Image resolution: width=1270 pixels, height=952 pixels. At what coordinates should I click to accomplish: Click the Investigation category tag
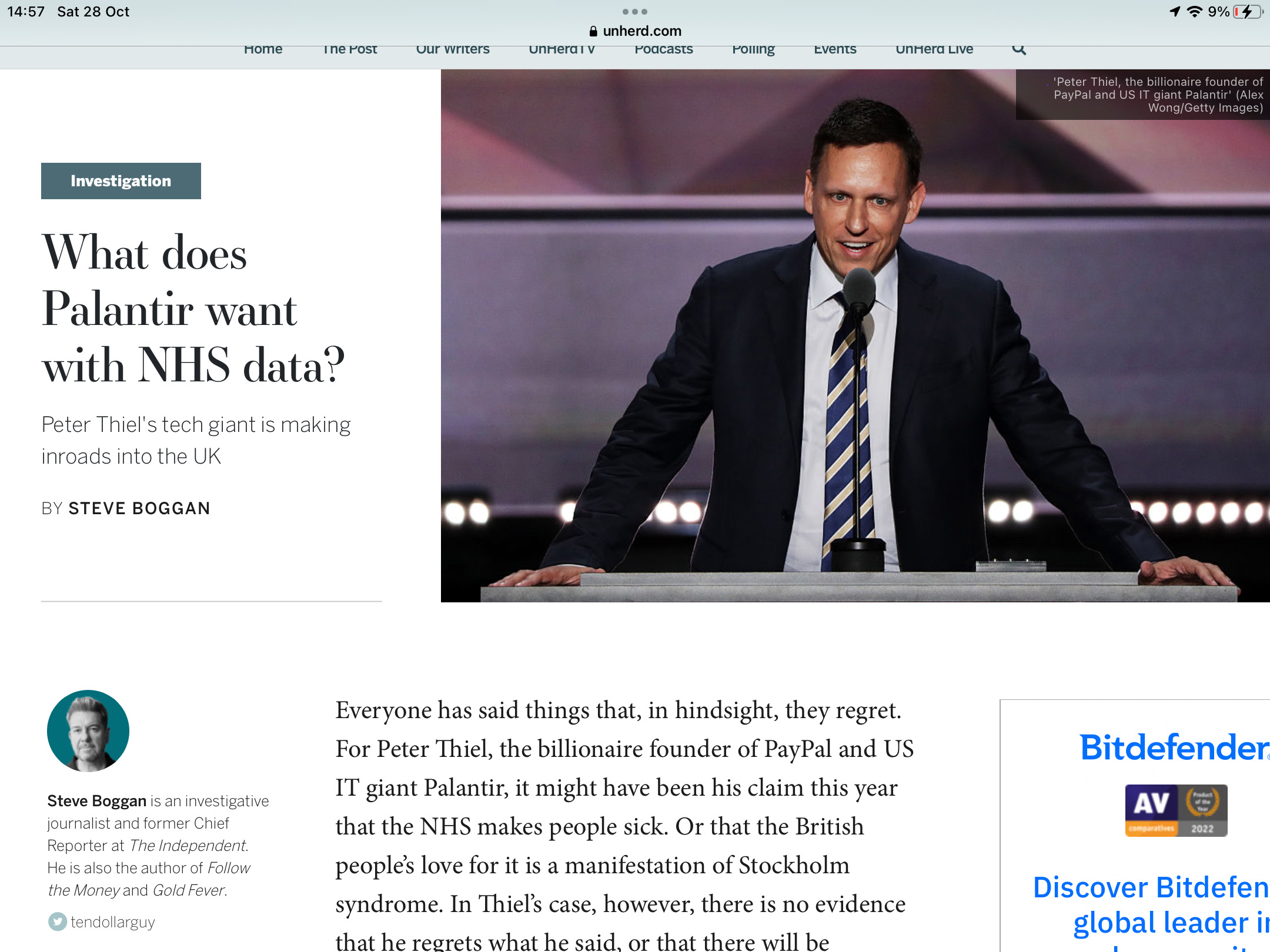pos(121,181)
